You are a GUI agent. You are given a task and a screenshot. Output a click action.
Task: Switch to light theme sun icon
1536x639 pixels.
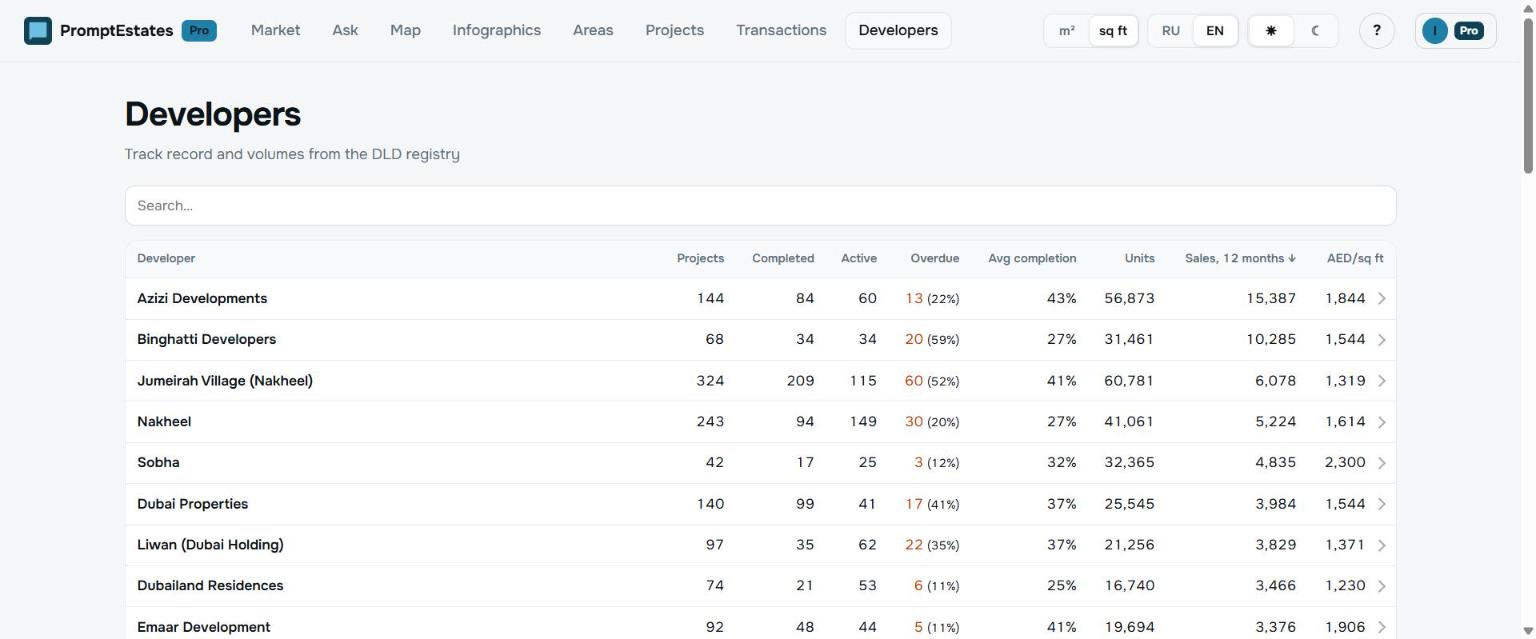click(x=1271, y=31)
